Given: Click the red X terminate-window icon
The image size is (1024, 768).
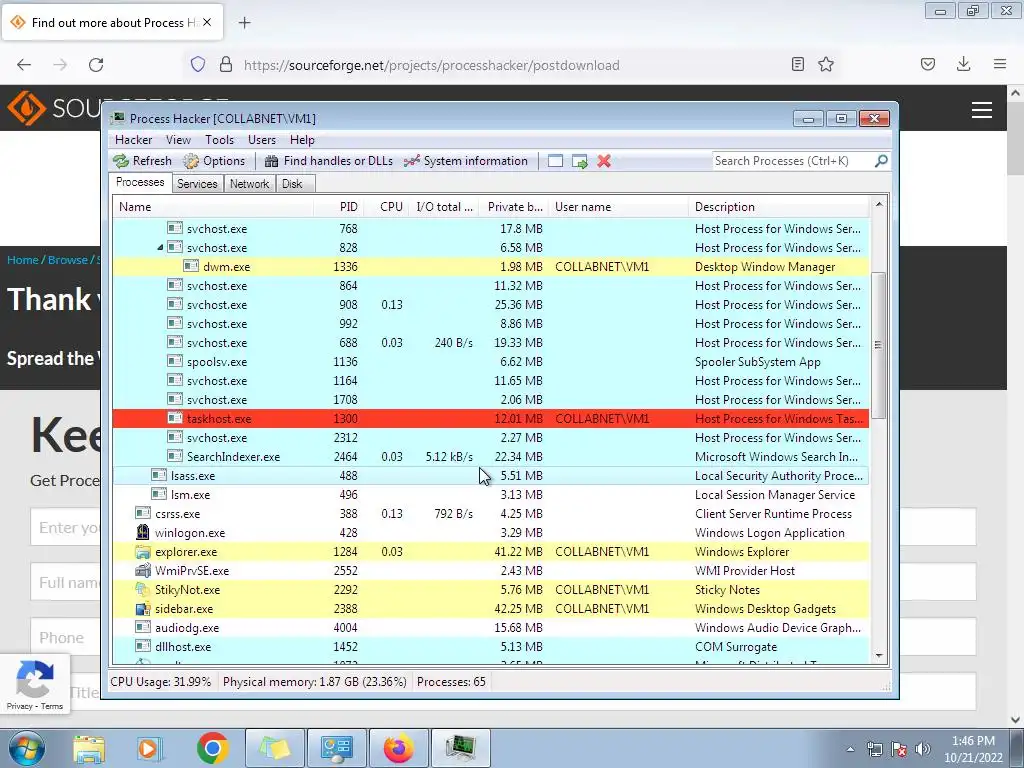Looking at the screenshot, I should (604, 161).
